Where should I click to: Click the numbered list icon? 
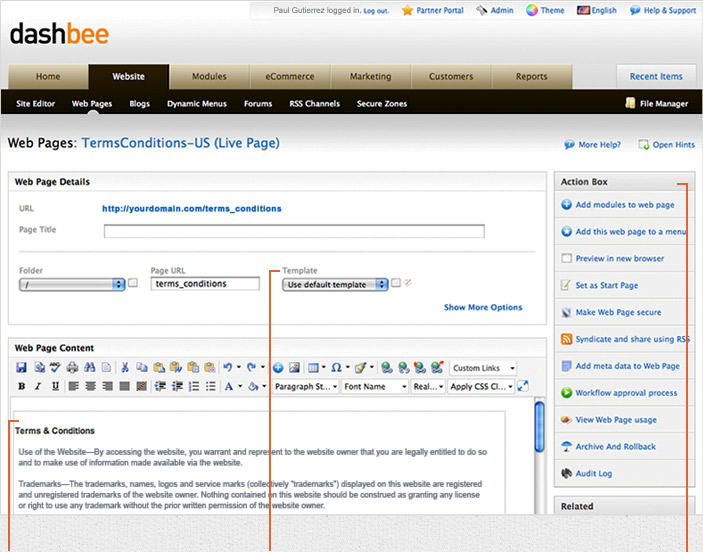click(194, 386)
